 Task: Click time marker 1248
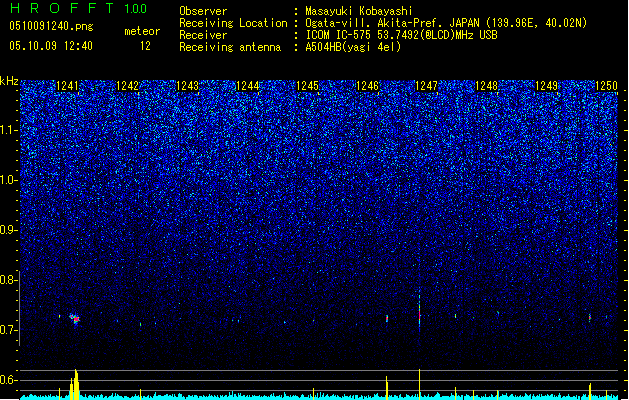[486, 86]
